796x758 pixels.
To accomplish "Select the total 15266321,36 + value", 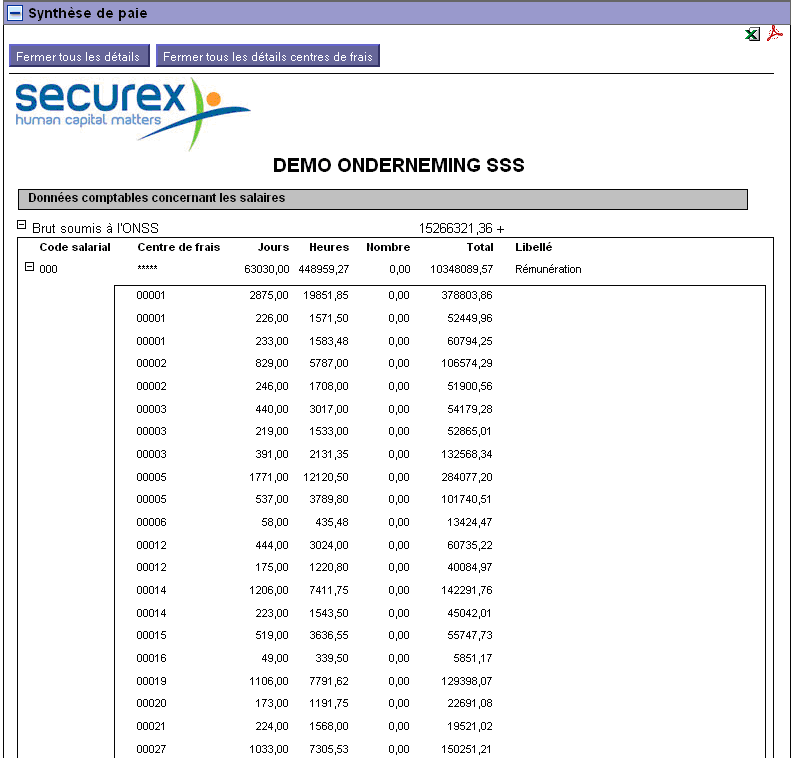I will (461, 228).
